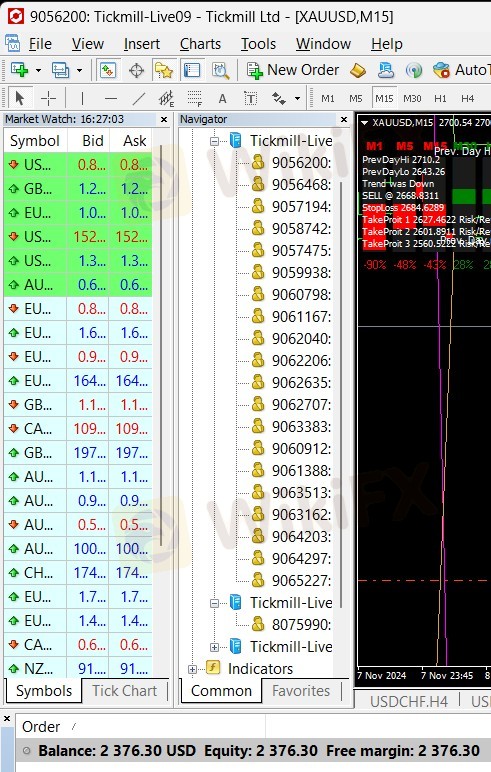491x772 pixels.
Task: Click the Profiles toolbar icon
Action: pyautogui.click(x=60, y=70)
